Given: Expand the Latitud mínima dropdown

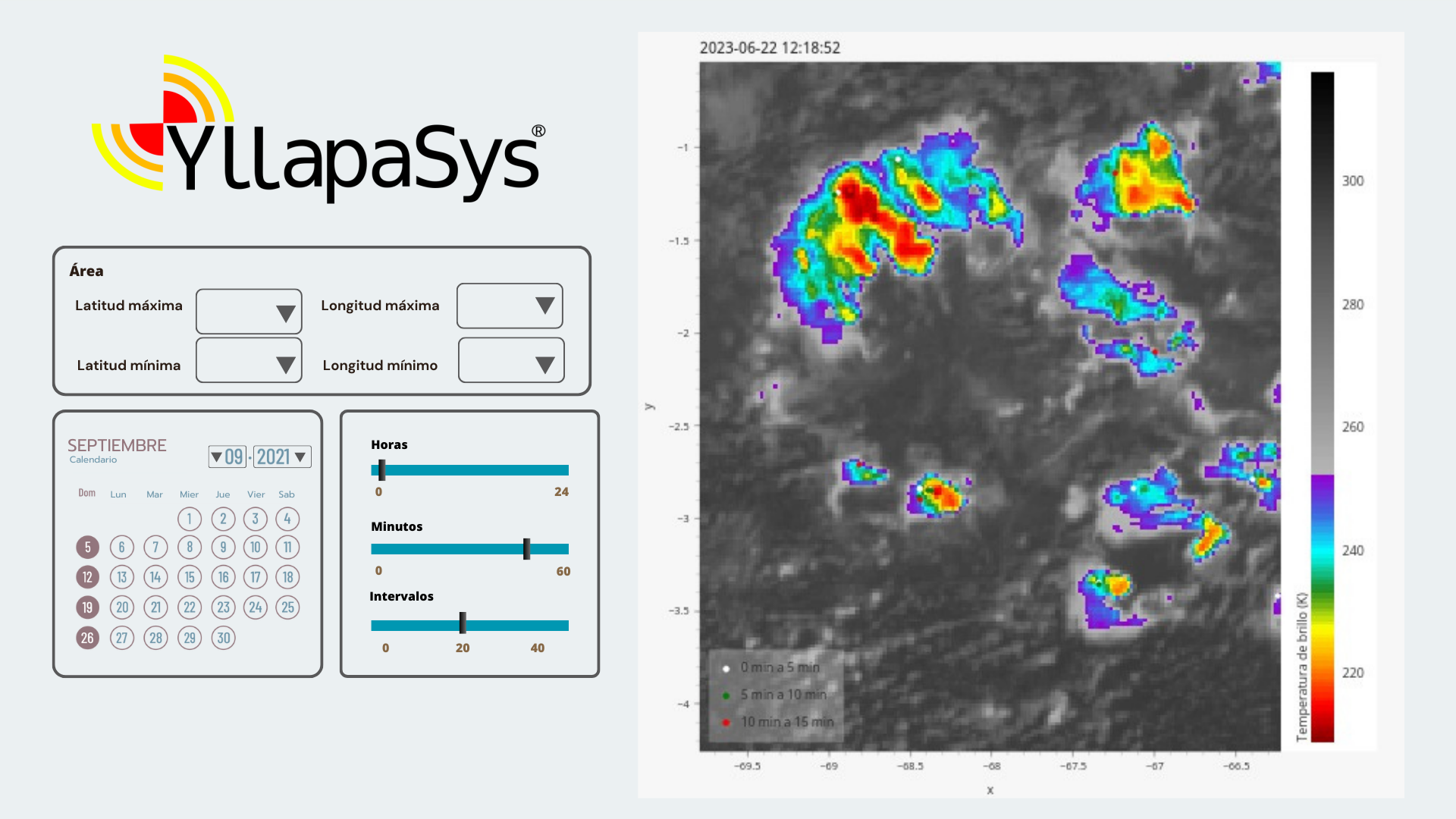Looking at the screenshot, I should pos(249,361).
